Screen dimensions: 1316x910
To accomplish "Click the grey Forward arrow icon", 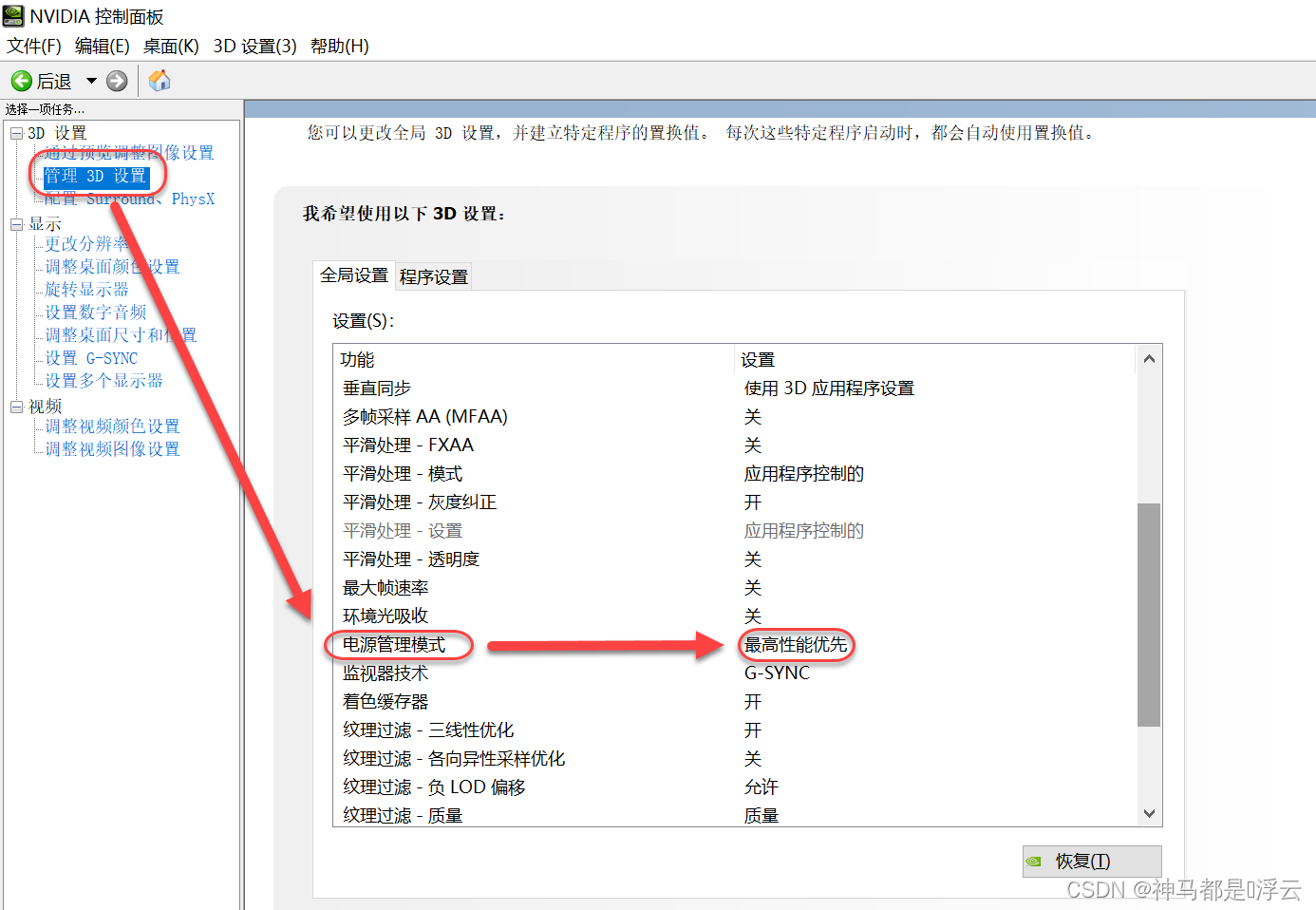I will click(x=117, y=81).
